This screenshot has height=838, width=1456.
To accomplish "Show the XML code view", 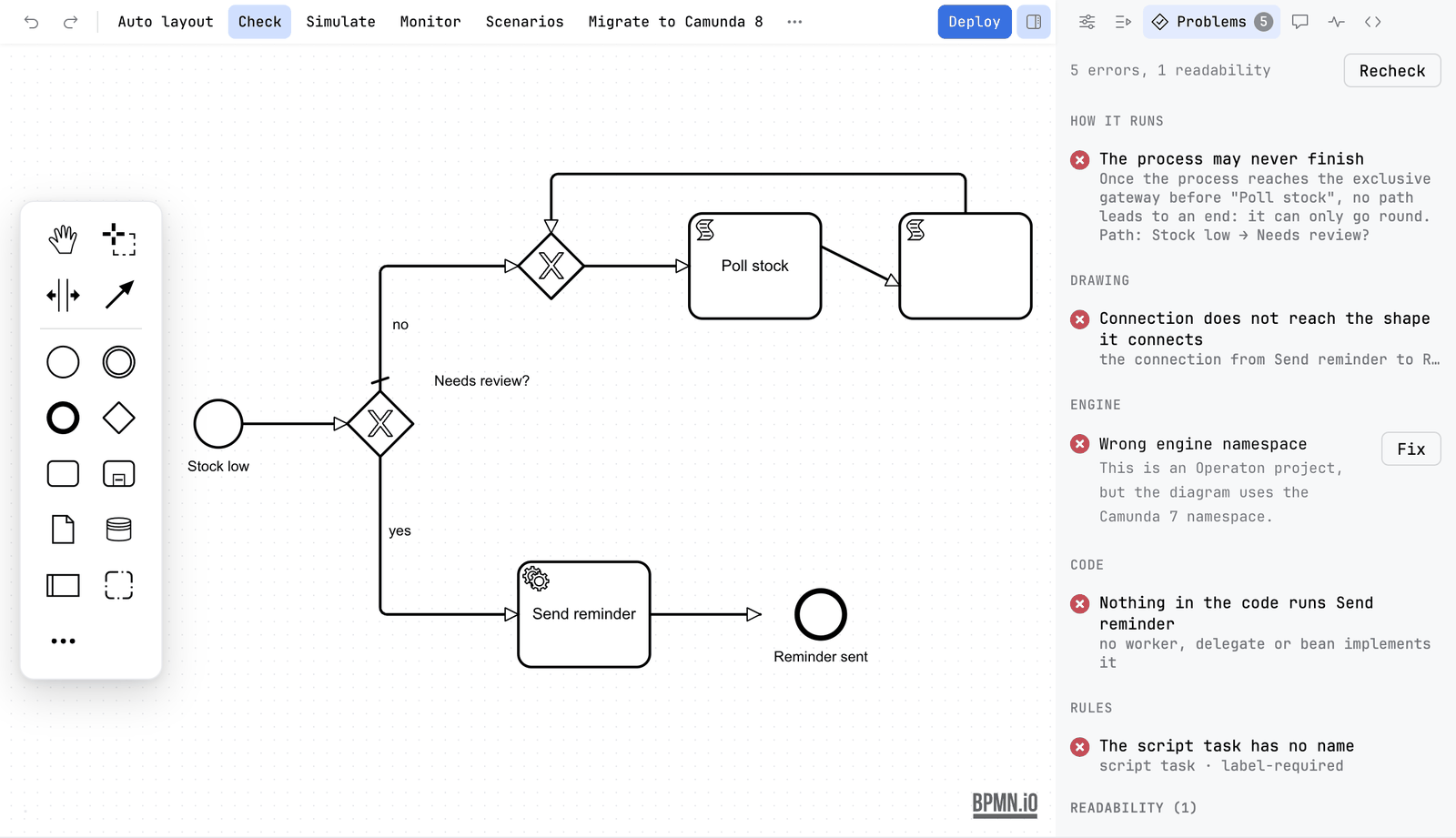I will click(x=1372, y=22).
